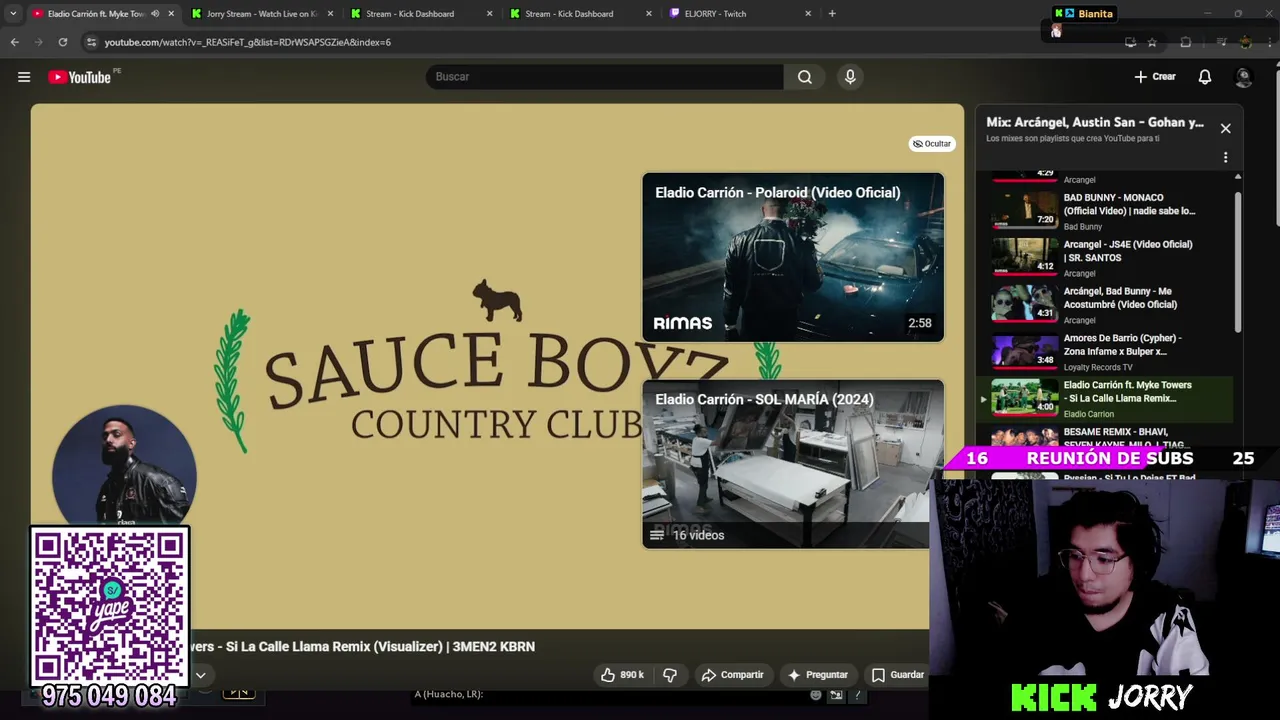The height and width of the screenshot is (720, 1280).
Task: Go to the YouTube home logo
Action: pos(79,77)
